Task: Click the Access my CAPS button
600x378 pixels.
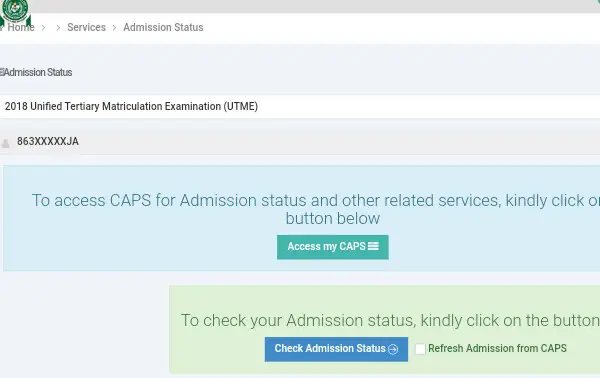Action: [x=333, y=247]
